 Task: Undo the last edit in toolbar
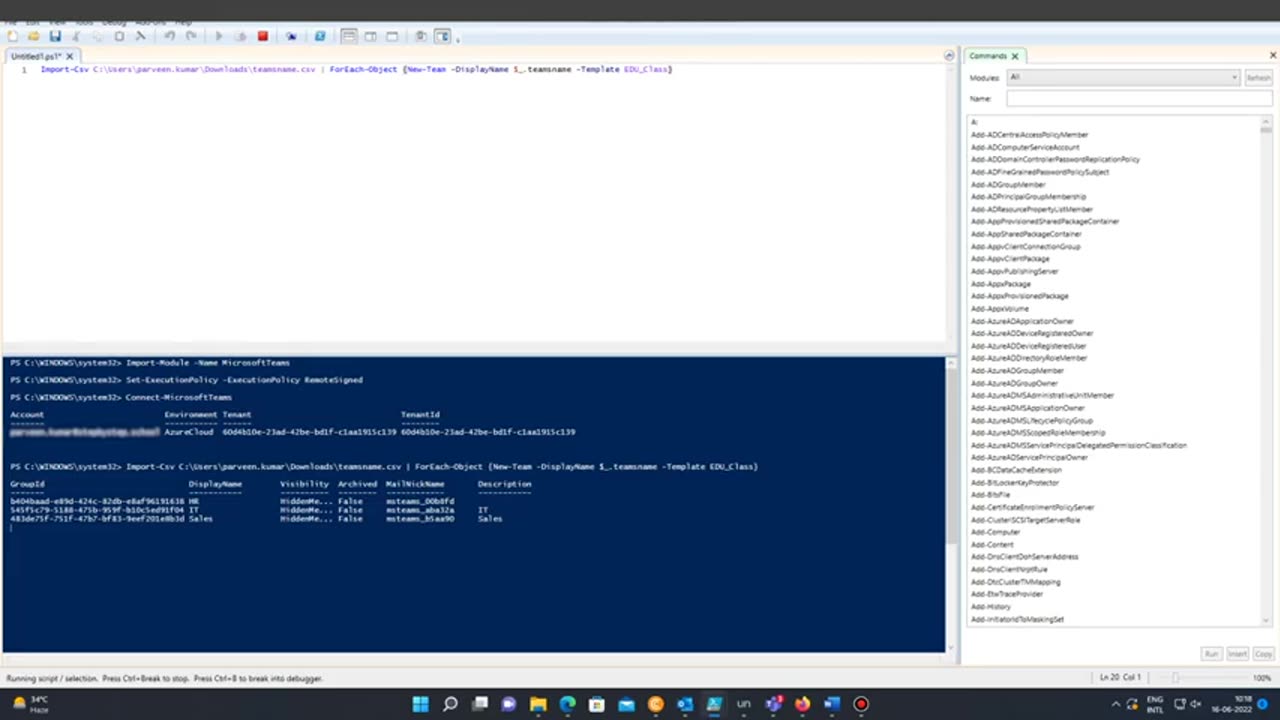pos(169,36)
